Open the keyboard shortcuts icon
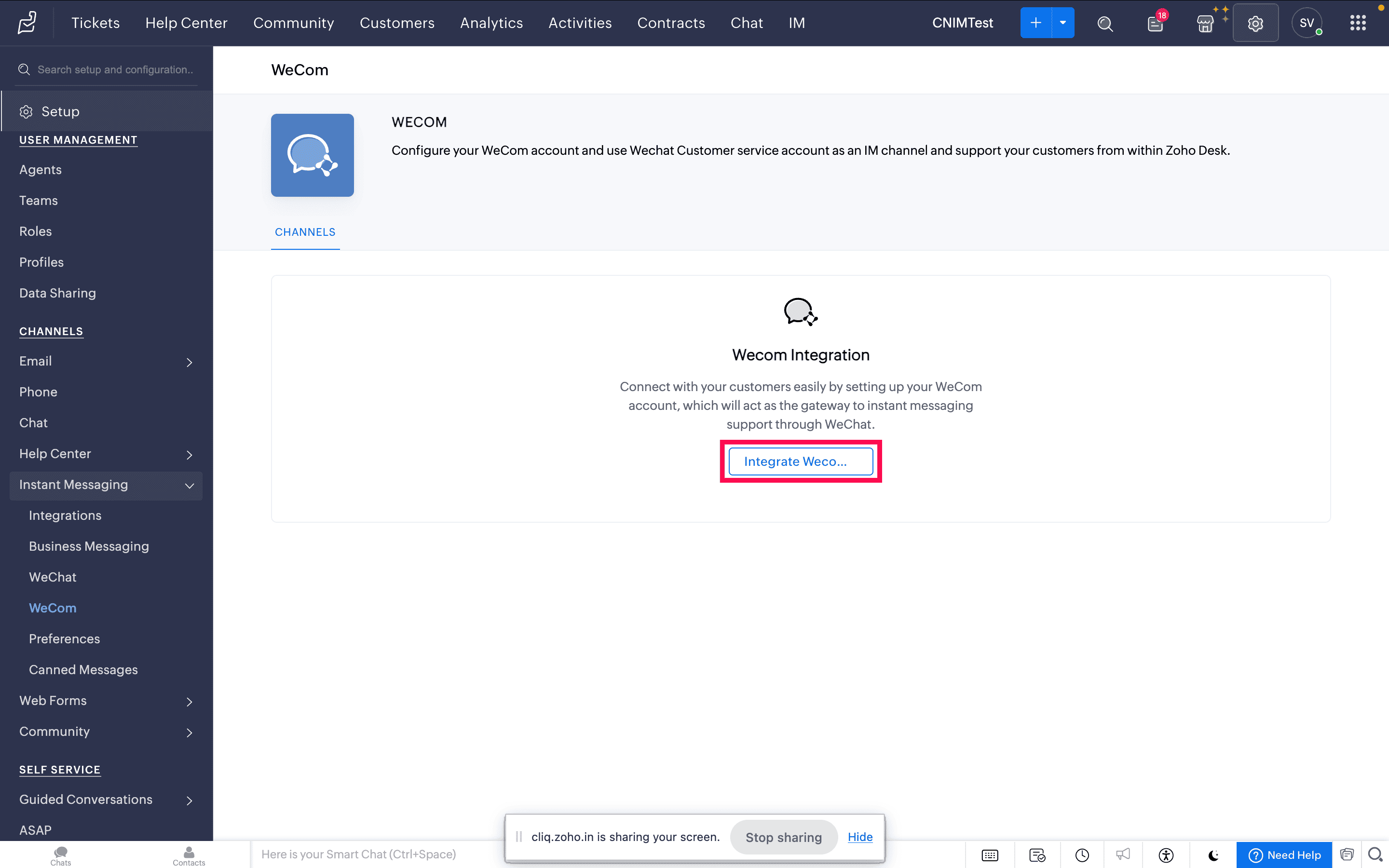The image size is (1389, 868). coord(990,855)
